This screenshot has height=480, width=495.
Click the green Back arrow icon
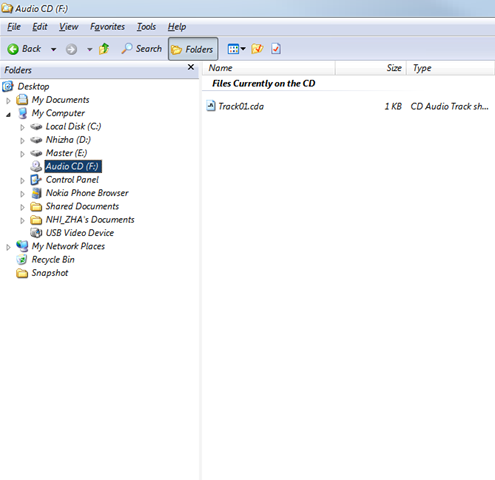(13, 49)
